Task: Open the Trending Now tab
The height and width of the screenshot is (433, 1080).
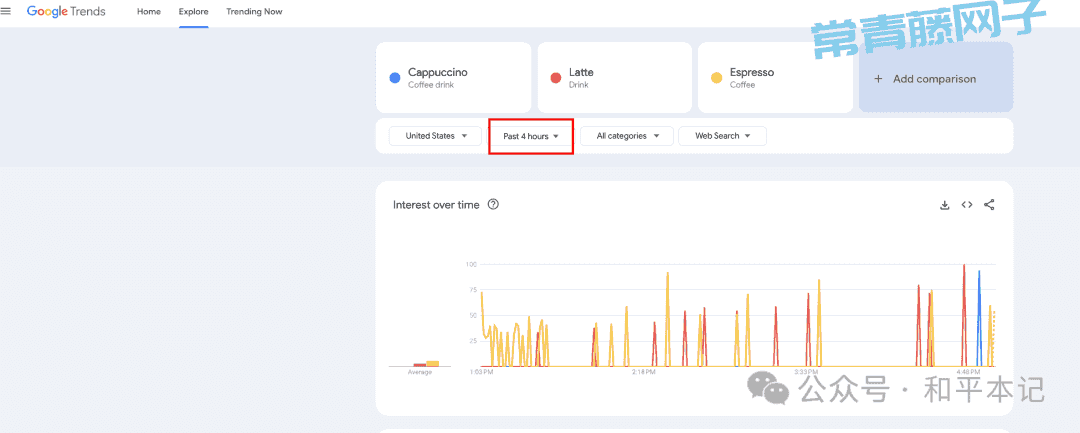Action: point(254,12)
